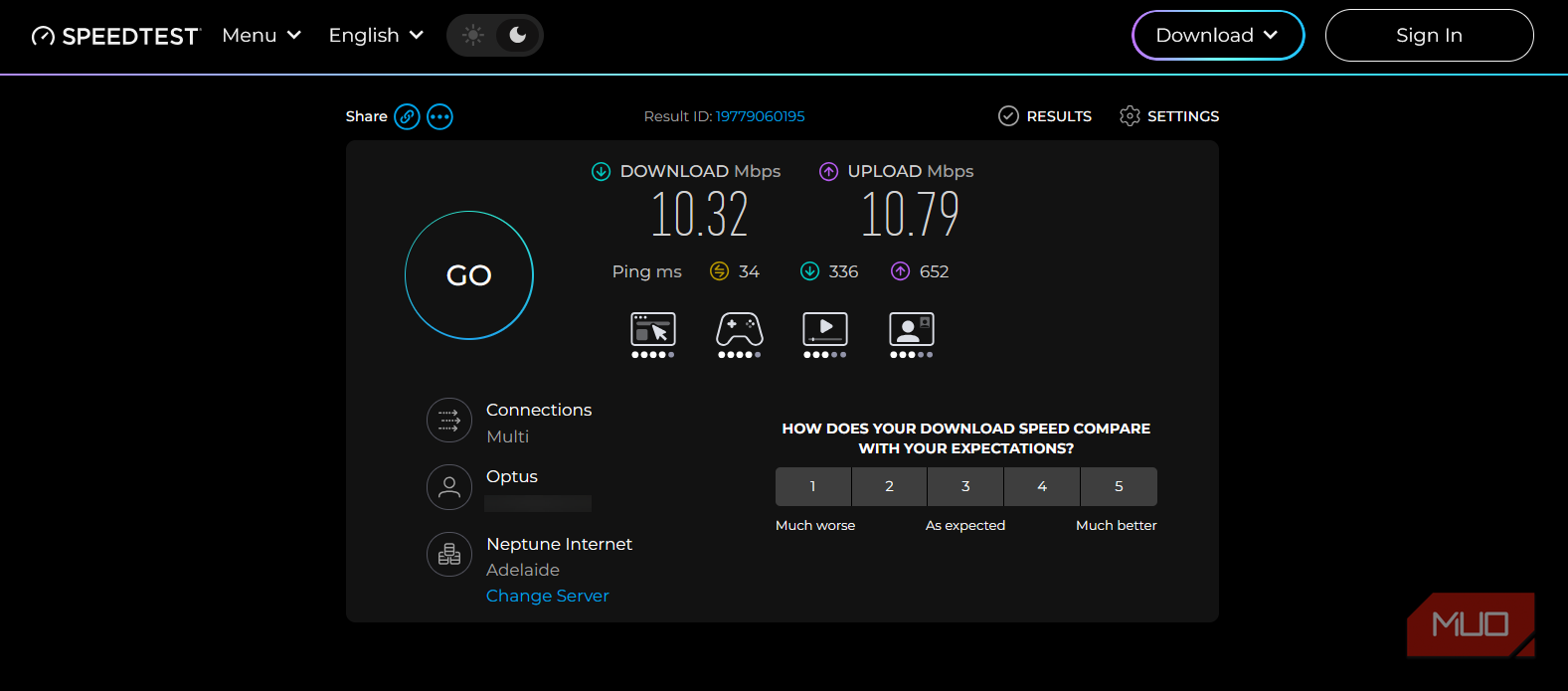1568x691 pixels.
Task: Click the Adelaide server location text
Action: coord(523,570)
